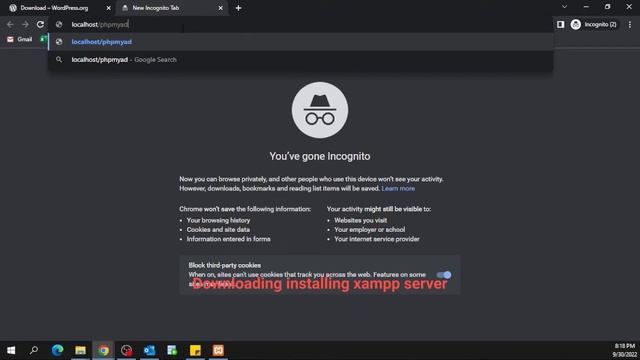Click the "Block third-party cookies" title
The image size is (640, 360).
[x=224, y=265]
